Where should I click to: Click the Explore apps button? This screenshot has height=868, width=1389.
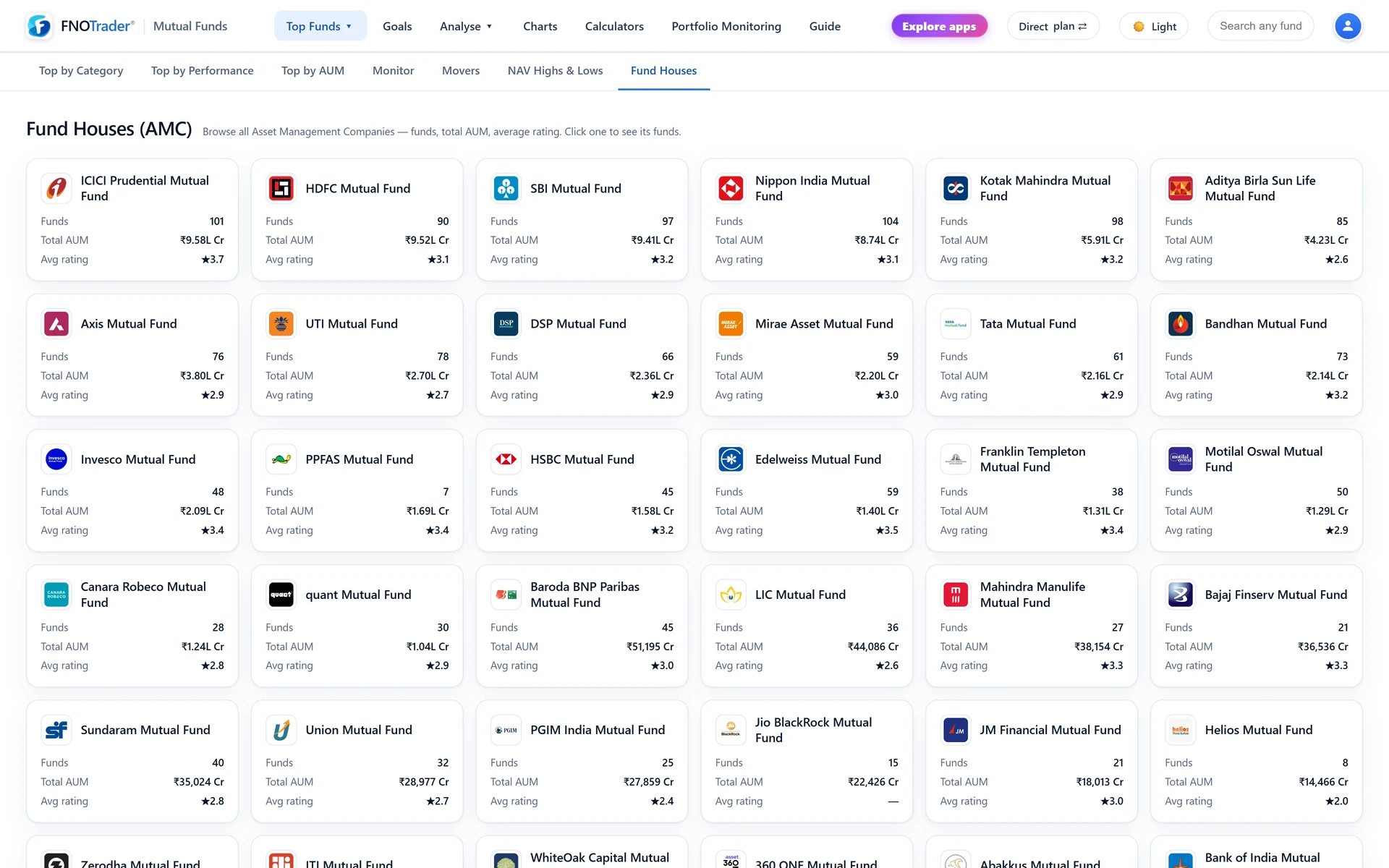939,26
